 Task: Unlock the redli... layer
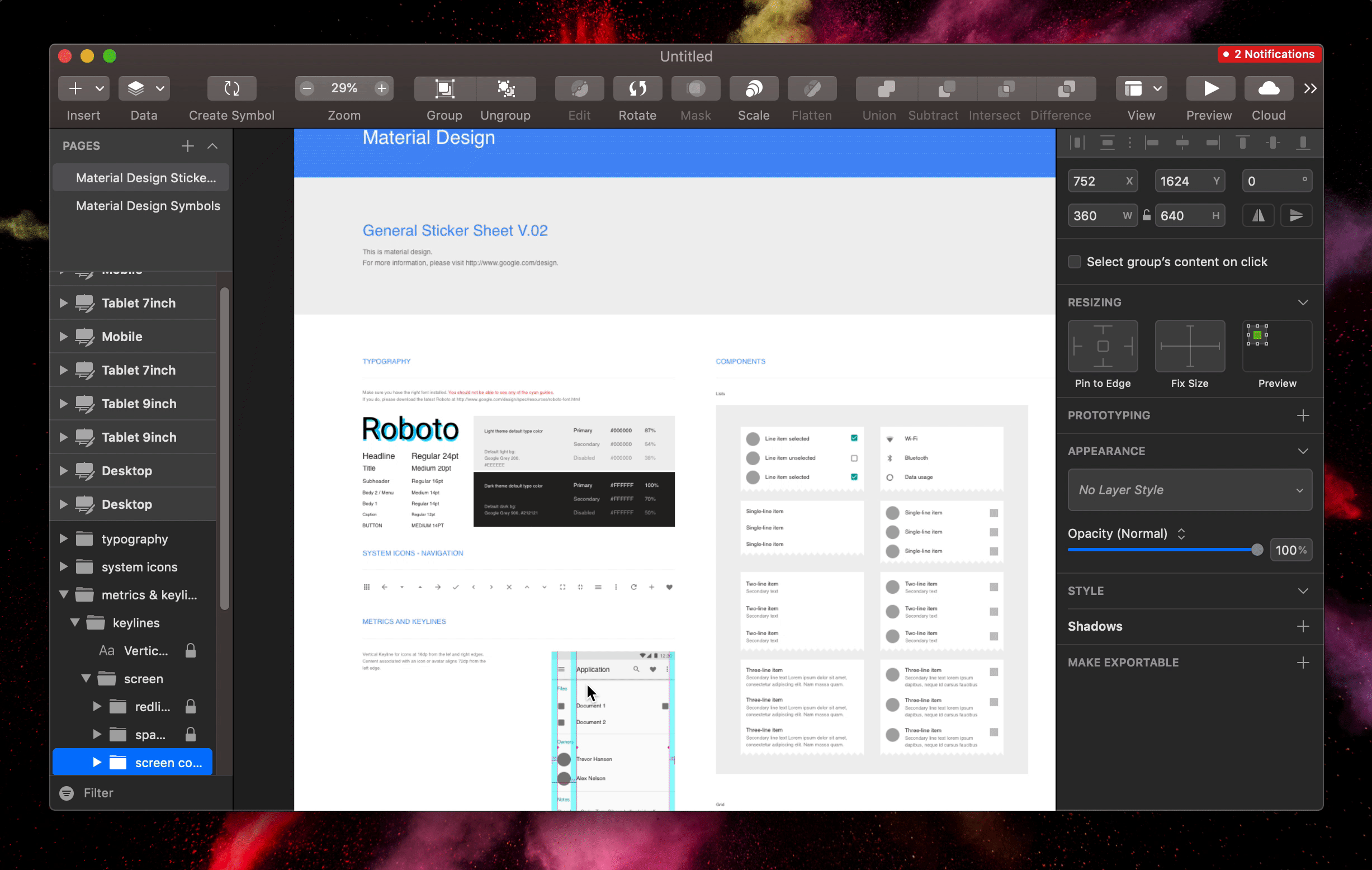coord(192,707)
